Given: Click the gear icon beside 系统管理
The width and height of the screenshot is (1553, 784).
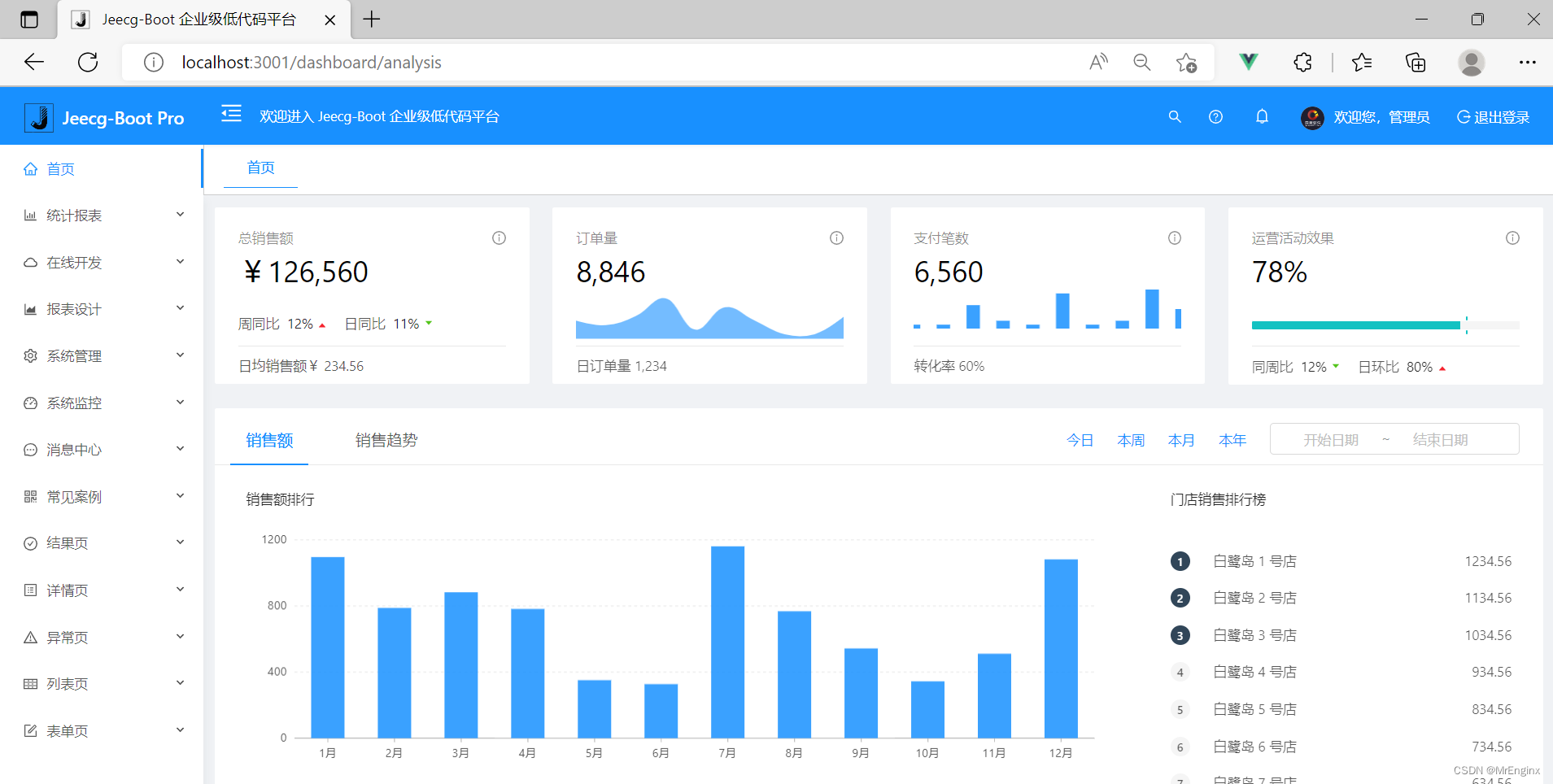Looking at the screenshot, I should [x=30, y=356].
